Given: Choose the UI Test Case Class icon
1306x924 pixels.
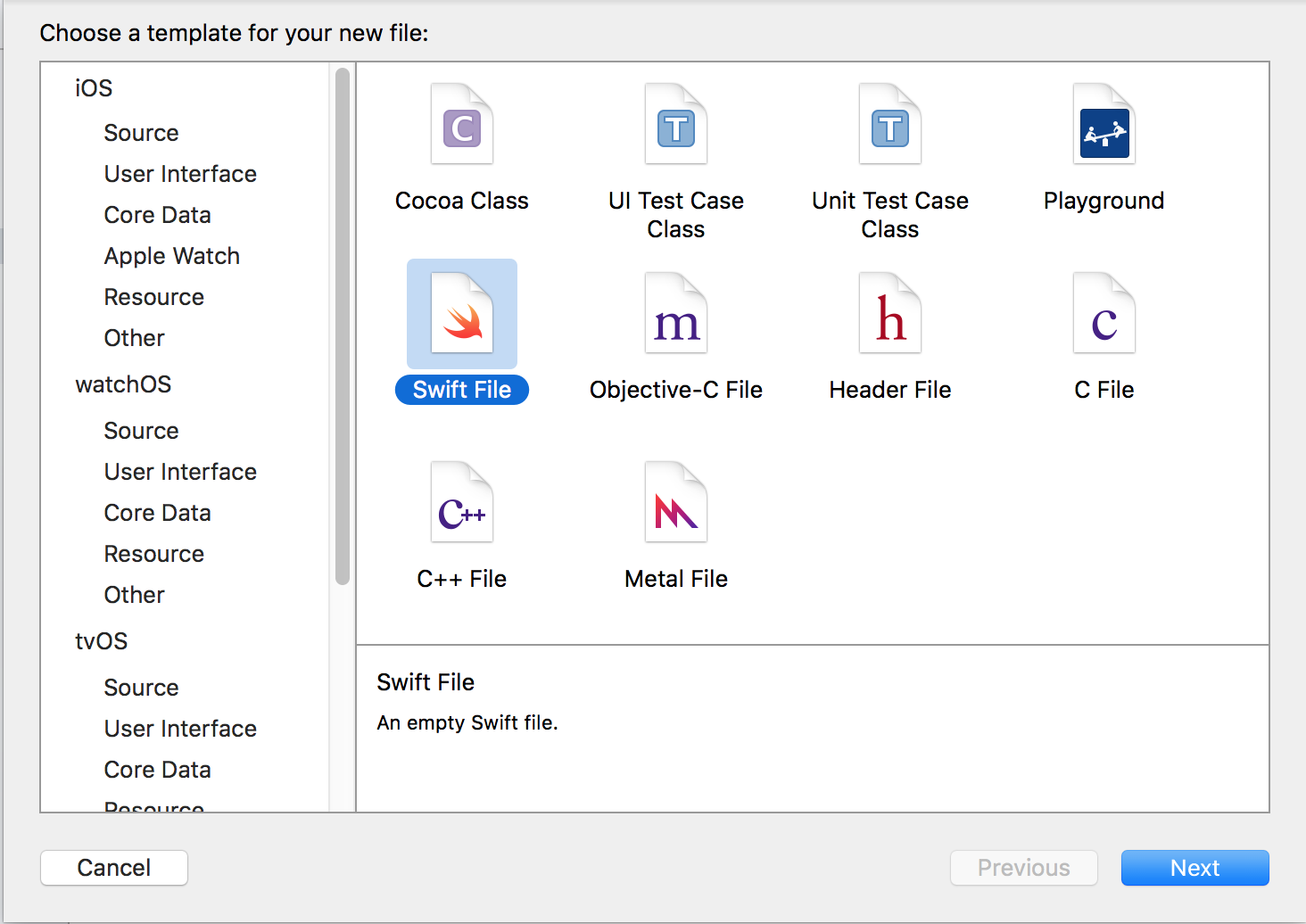Looking at the screenshot, I should click(x=676, y=125).
